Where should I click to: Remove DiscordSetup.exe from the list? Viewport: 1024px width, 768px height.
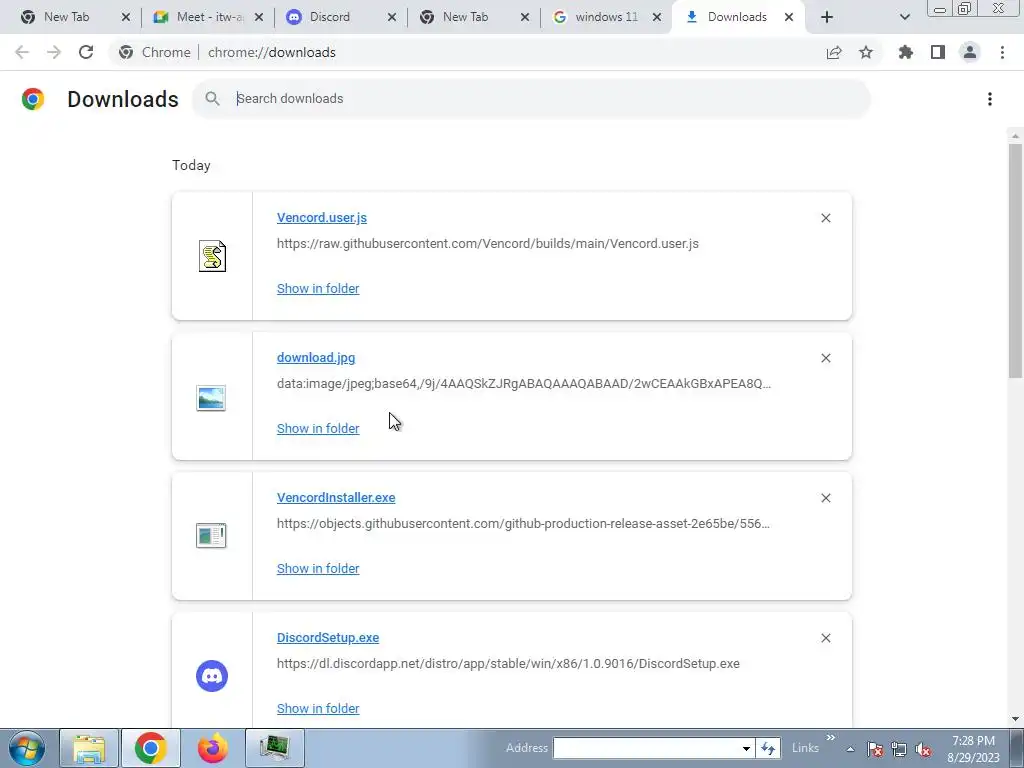click(825, 638)
